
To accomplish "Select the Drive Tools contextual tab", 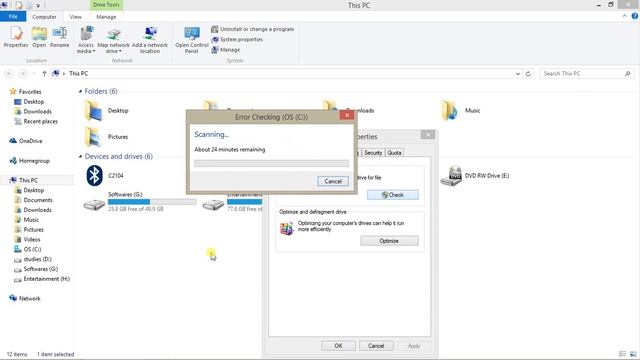I will pyautogui.click(x=106, y=5).
